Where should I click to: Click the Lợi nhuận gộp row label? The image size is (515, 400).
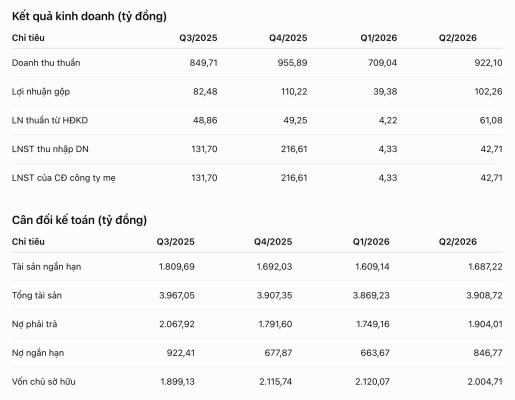tap(41, 92)
